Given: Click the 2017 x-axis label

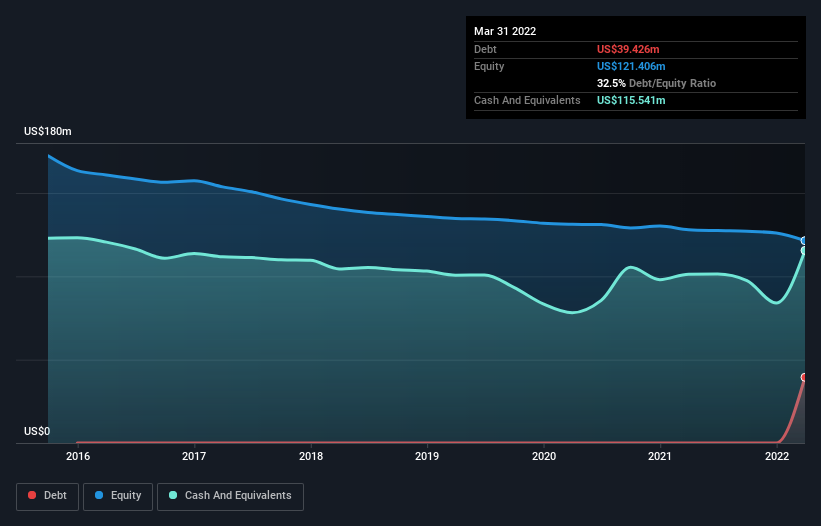Looking at the screenshot, I should pos(194,456).
